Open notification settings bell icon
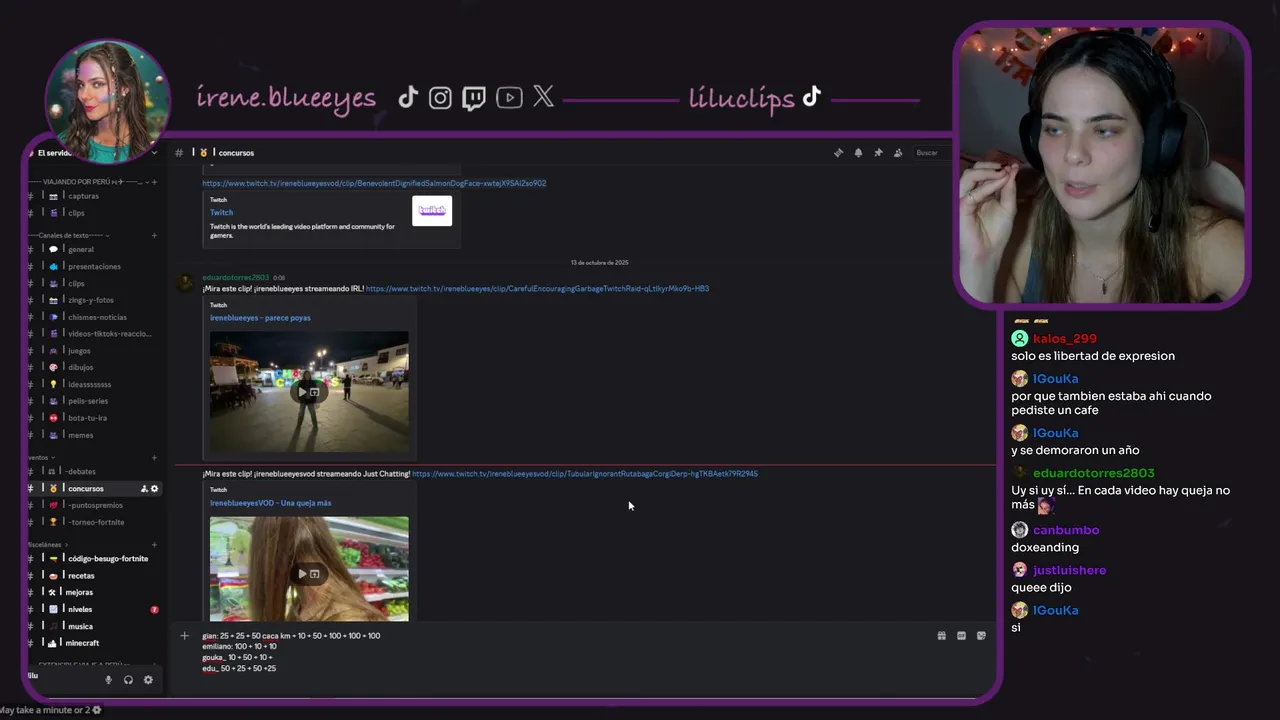1280x720 pixels. click(858, 153)
